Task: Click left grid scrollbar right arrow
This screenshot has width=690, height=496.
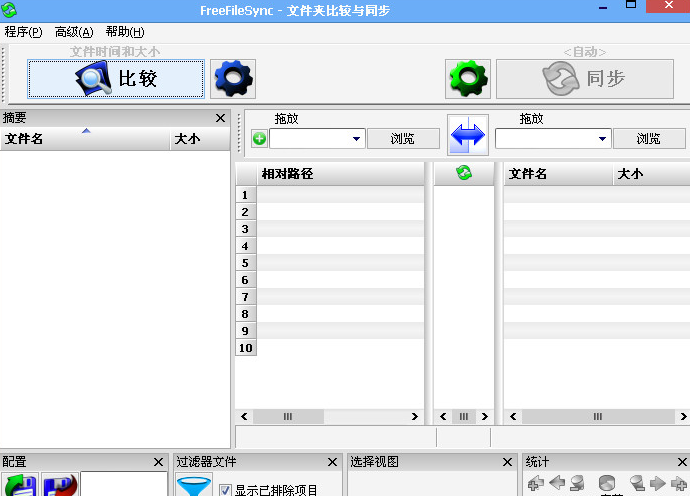Action: (415, 416)
